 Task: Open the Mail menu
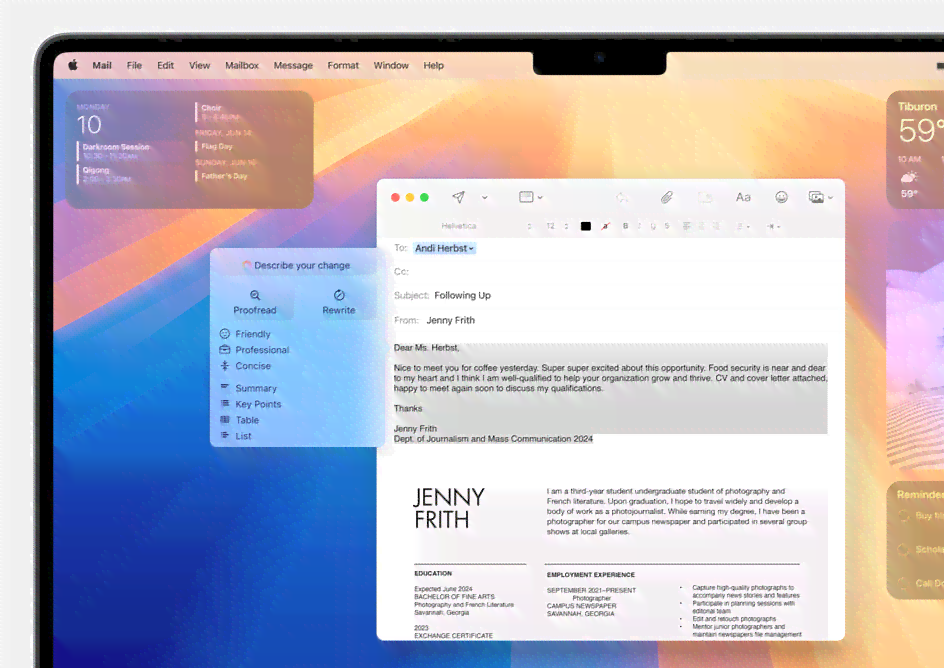(102, 65)
